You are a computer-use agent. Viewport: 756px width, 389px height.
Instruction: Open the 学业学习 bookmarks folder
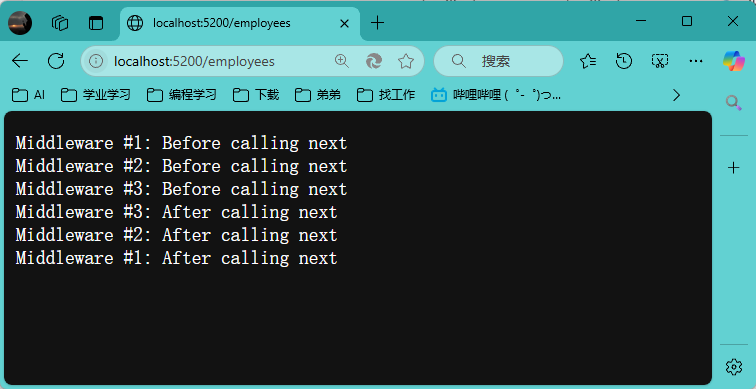coord(95,95)
